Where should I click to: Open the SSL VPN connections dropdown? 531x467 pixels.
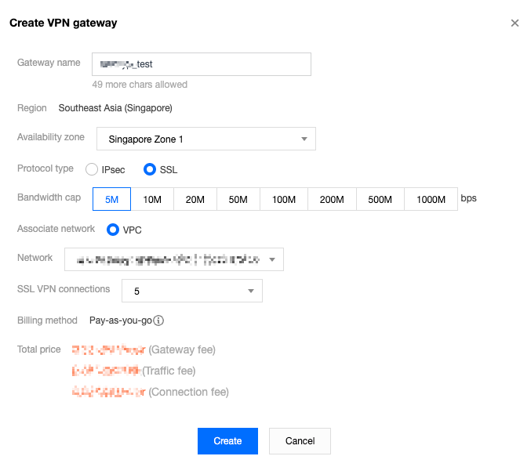point(192,291)
